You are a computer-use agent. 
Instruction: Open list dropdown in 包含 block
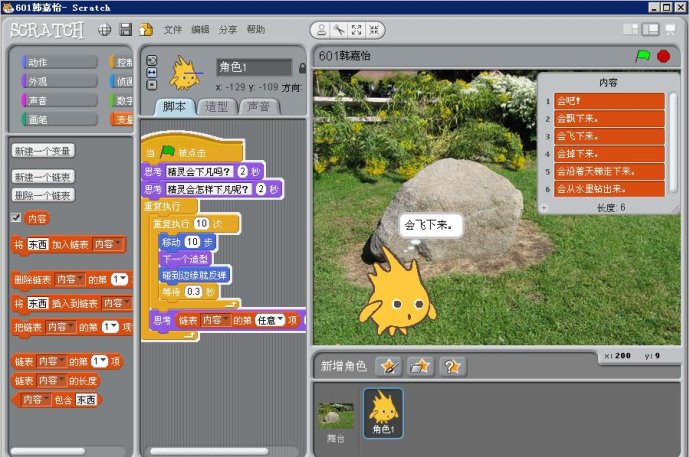click(x=35, y=399)
